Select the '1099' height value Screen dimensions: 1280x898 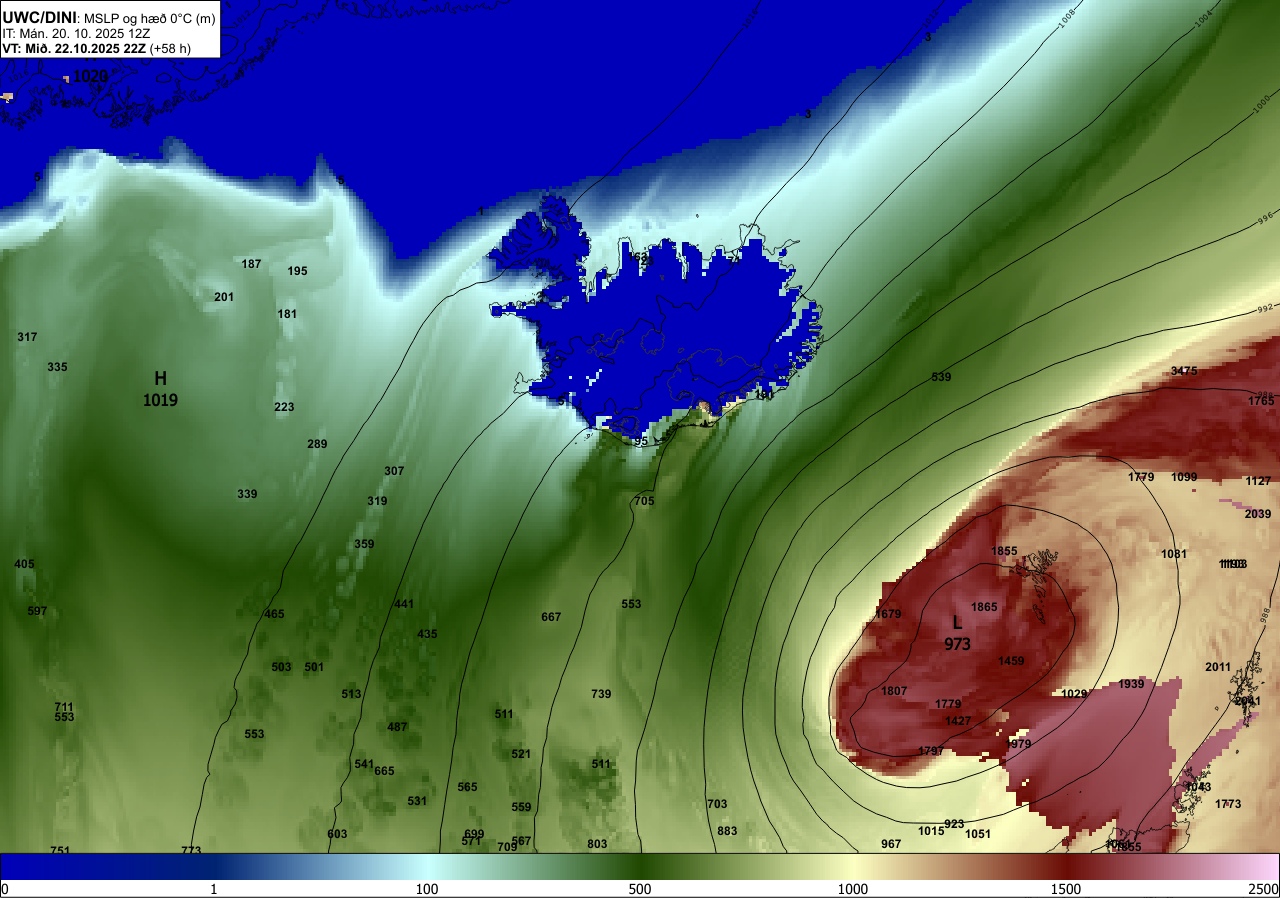(x=1184, y=477)
